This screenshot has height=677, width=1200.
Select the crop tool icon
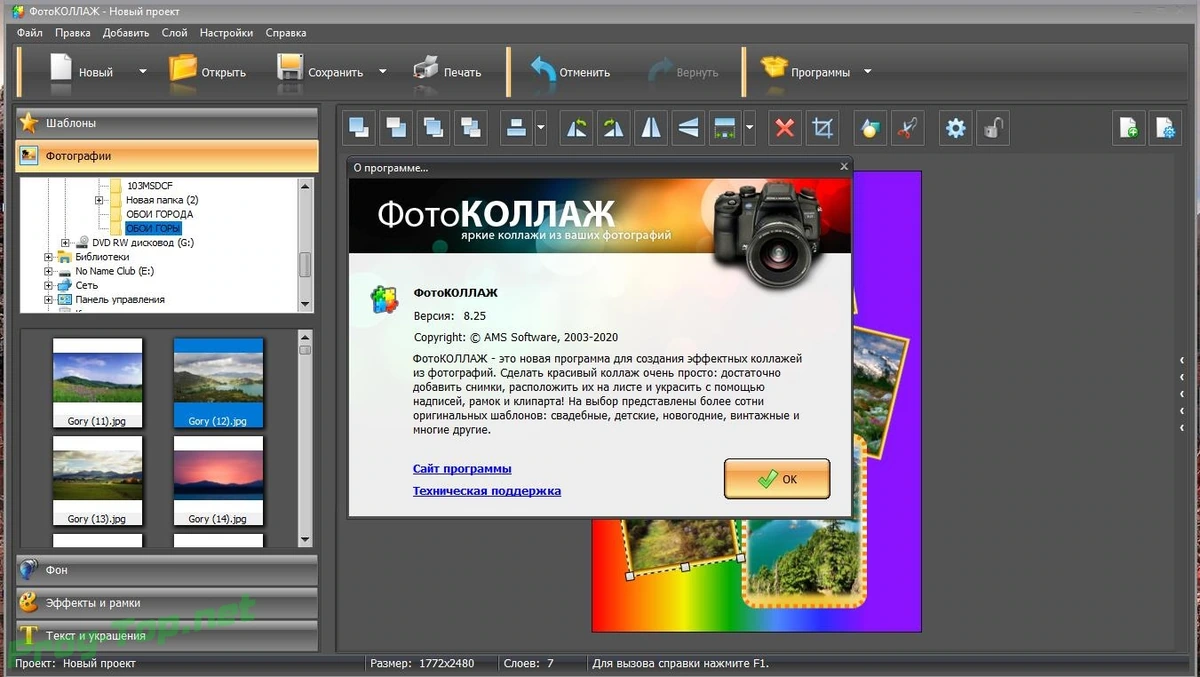click(822, 128)
